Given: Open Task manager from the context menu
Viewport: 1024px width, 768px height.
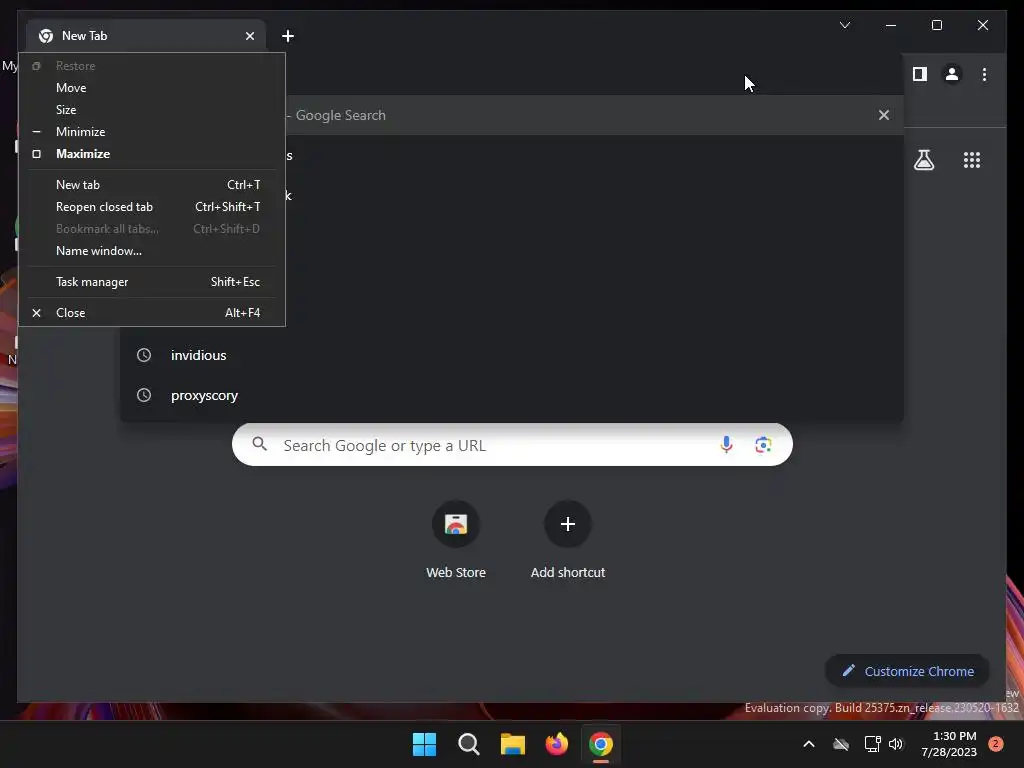Looking at the screenshot, I should 152,282.
